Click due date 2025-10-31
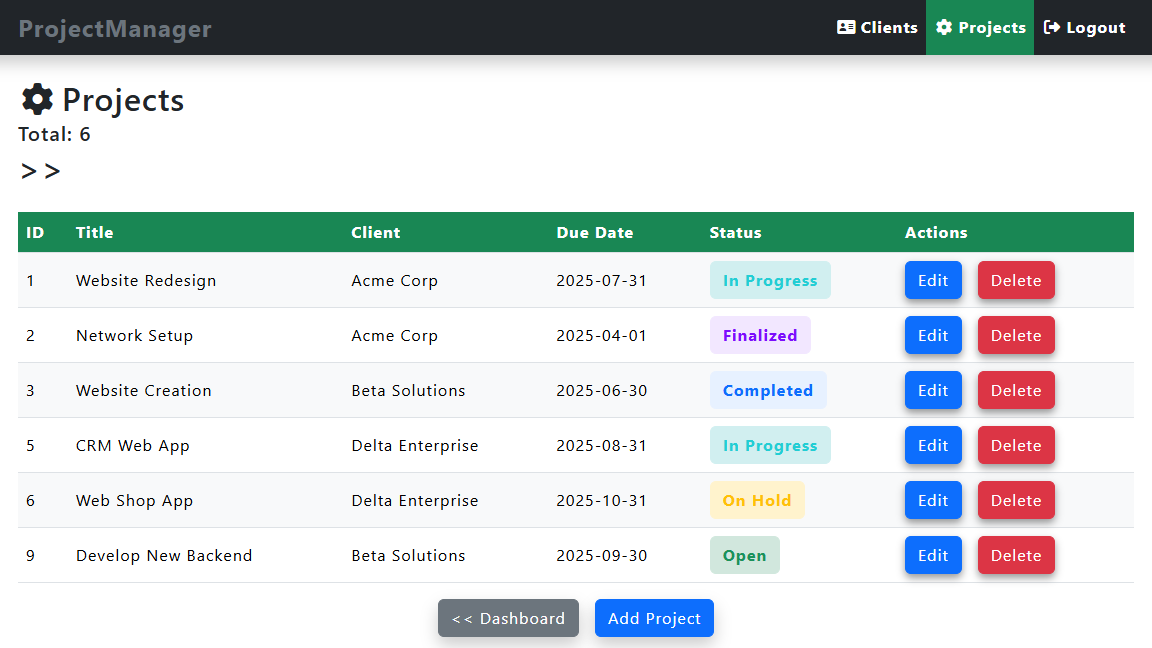The height and width of the screenshot is (648, 1152). (x=602, y=500)
